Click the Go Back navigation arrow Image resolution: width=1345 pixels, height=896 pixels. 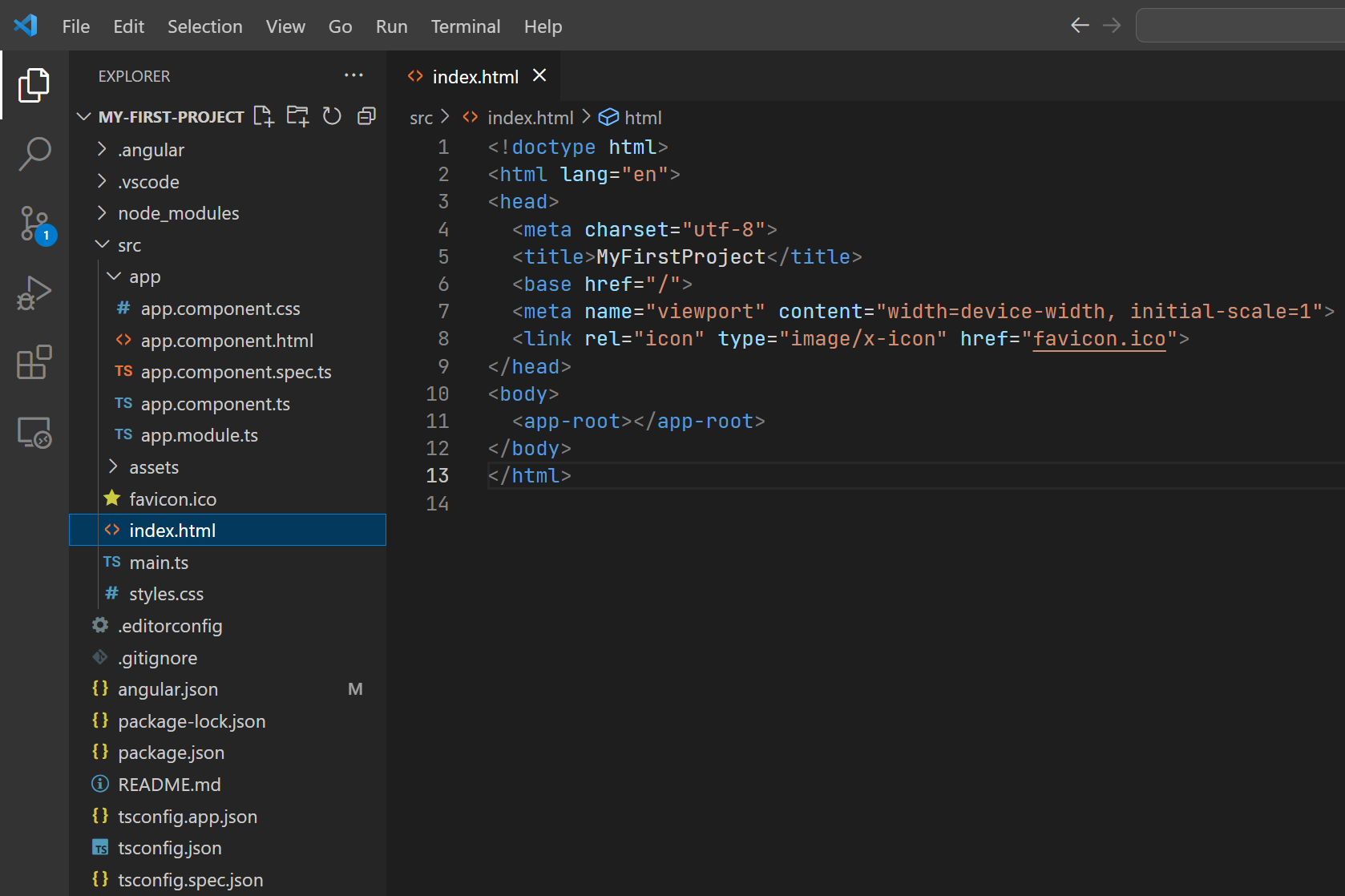pos(1080,26)
